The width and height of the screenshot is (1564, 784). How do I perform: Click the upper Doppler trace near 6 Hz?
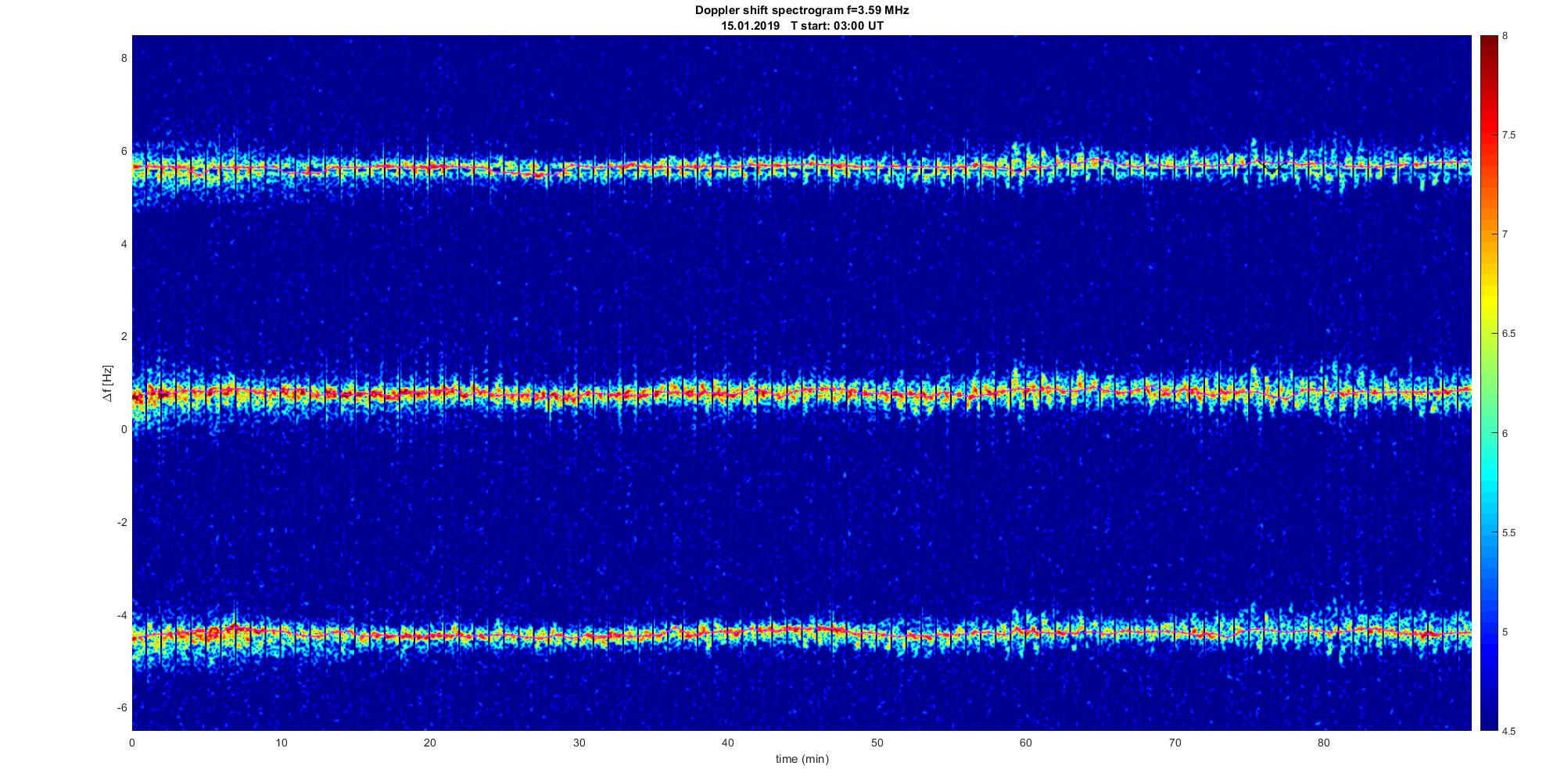(802, 166)
